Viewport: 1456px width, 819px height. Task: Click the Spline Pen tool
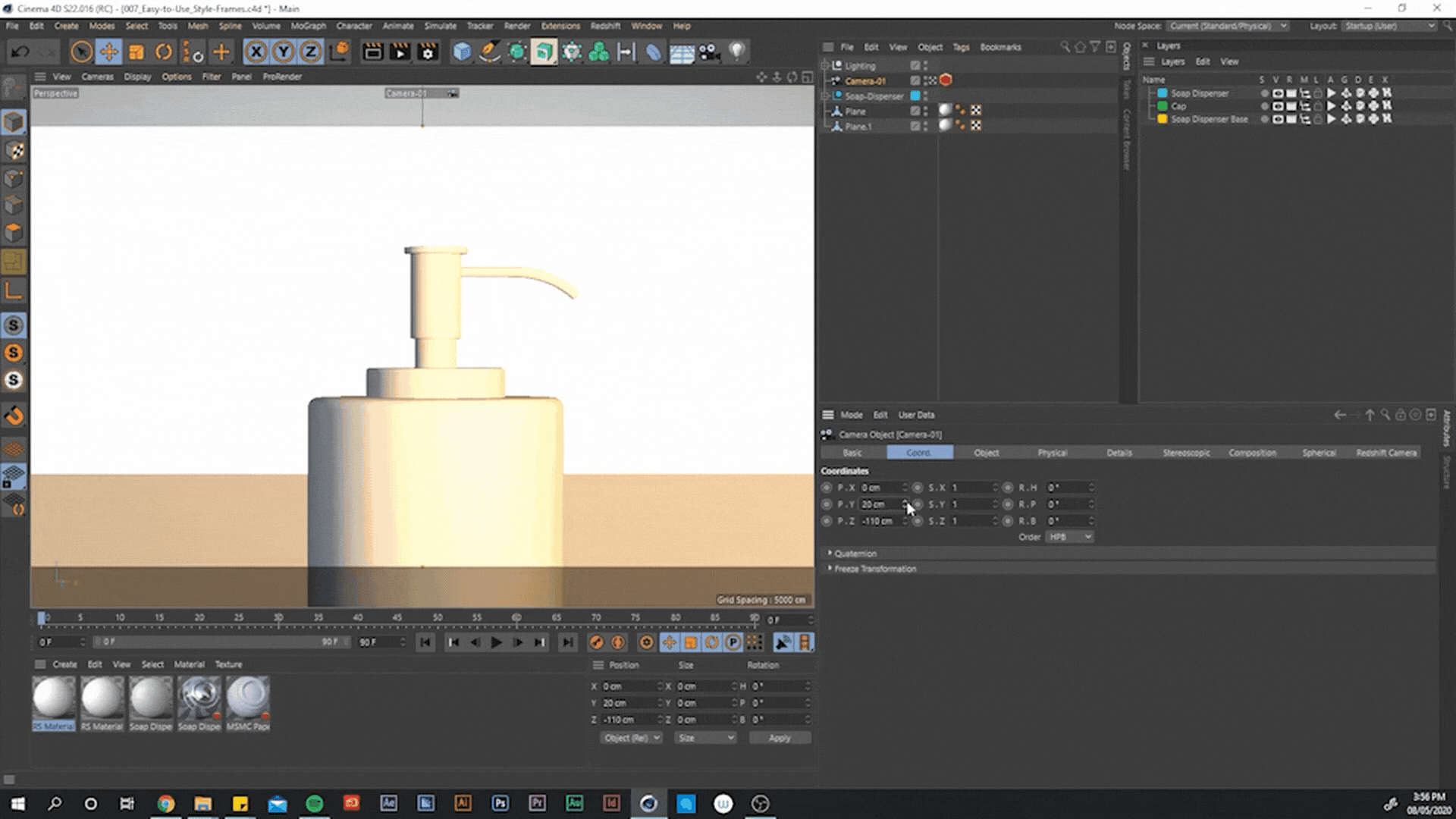click(490, 52)
